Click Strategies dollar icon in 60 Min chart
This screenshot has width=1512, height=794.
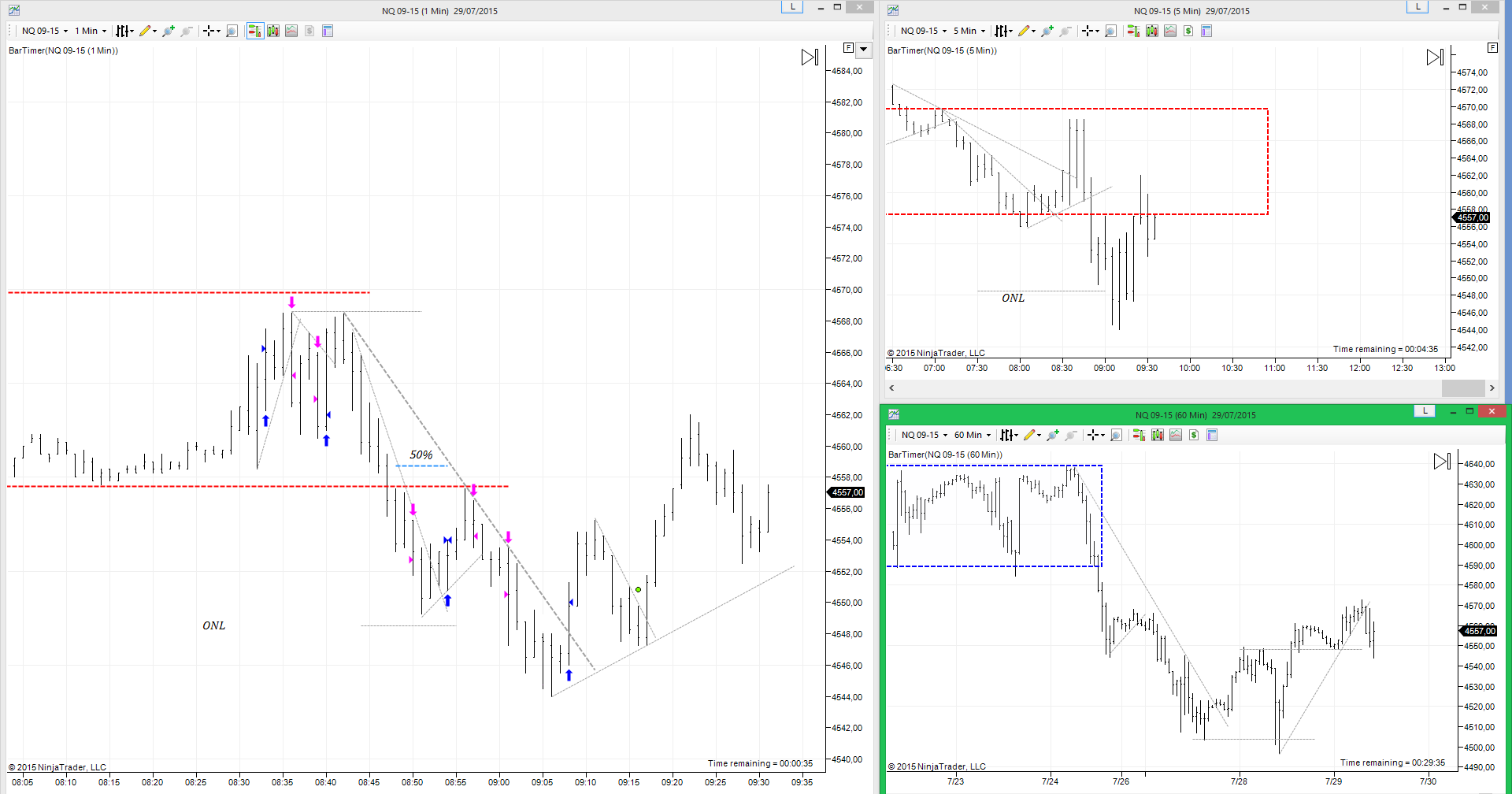click(1194, 435)
